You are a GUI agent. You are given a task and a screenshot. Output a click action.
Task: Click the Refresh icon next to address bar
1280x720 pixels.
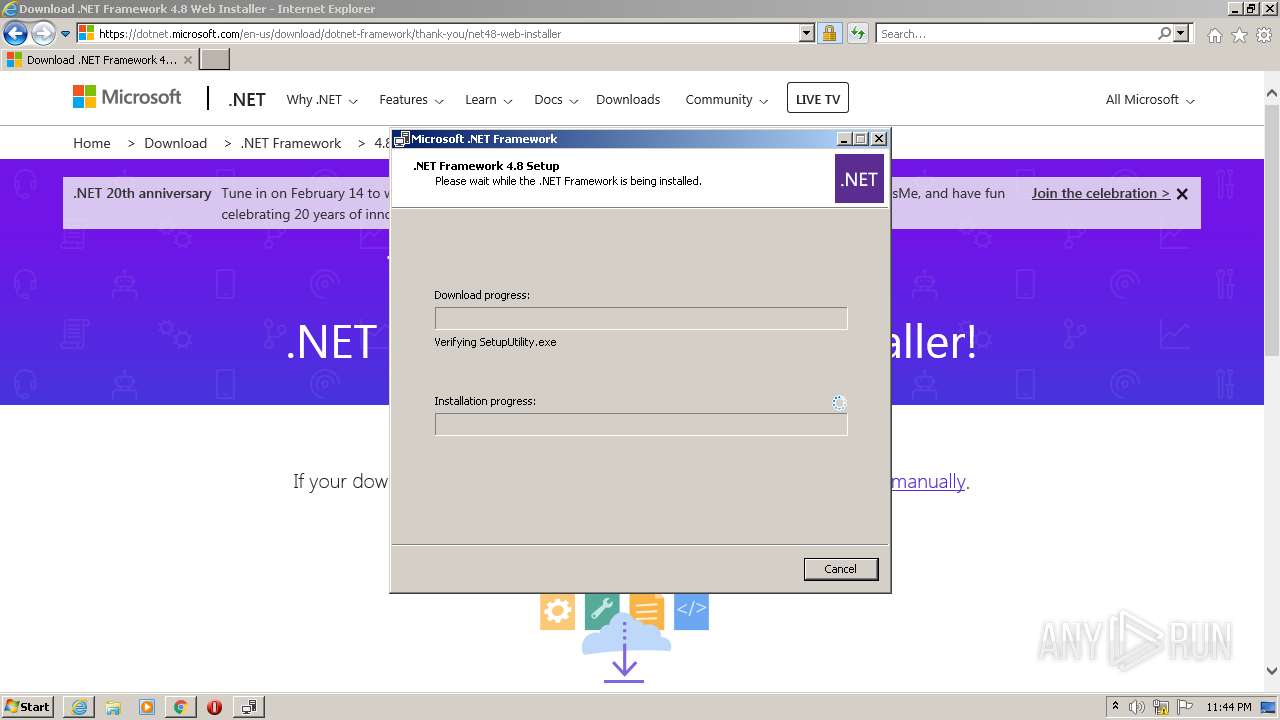pyautogui.click(x=857, y=33)
